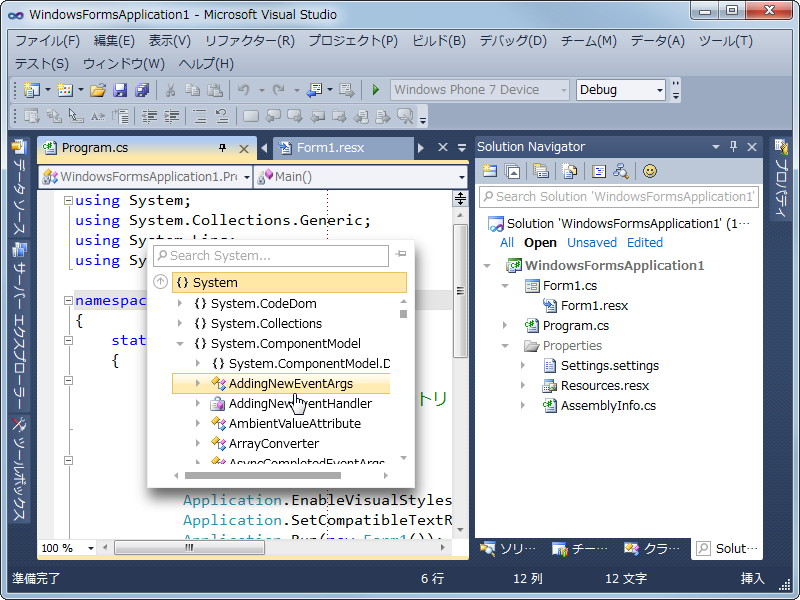Screen dimensions: 800x600
Task: Click the Collapse All icon in Solution Navigator
Action: coord(512,171)
